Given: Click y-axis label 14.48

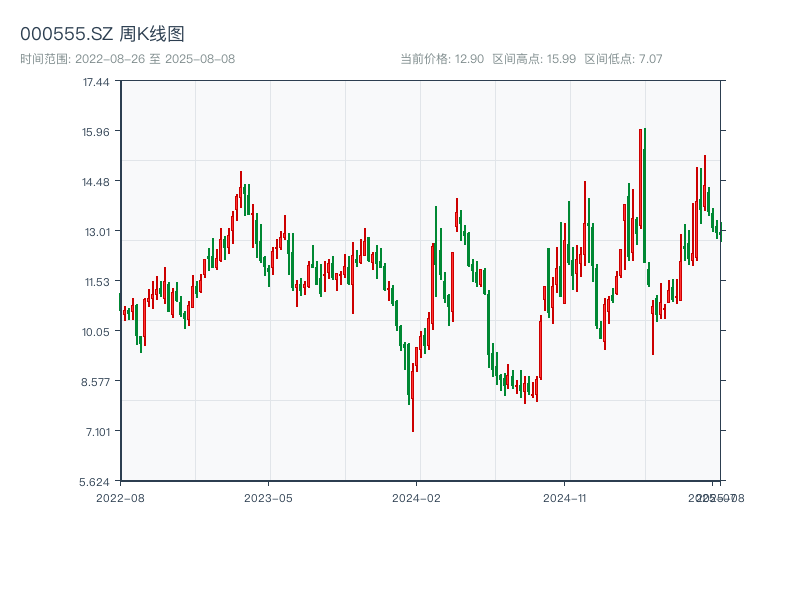Looking at the screenshot, I should (x=96, y=182).
